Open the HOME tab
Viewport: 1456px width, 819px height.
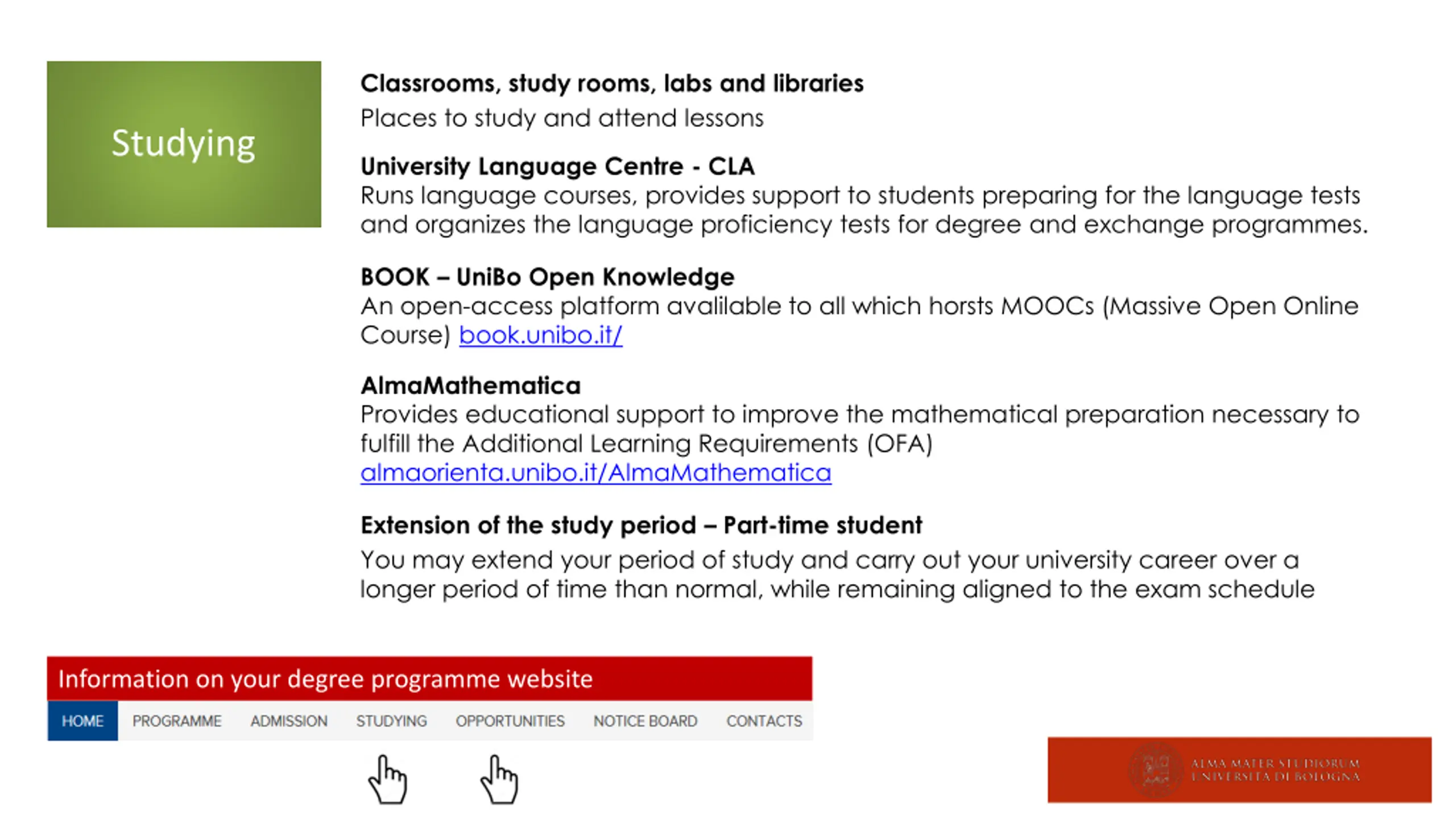82,721
